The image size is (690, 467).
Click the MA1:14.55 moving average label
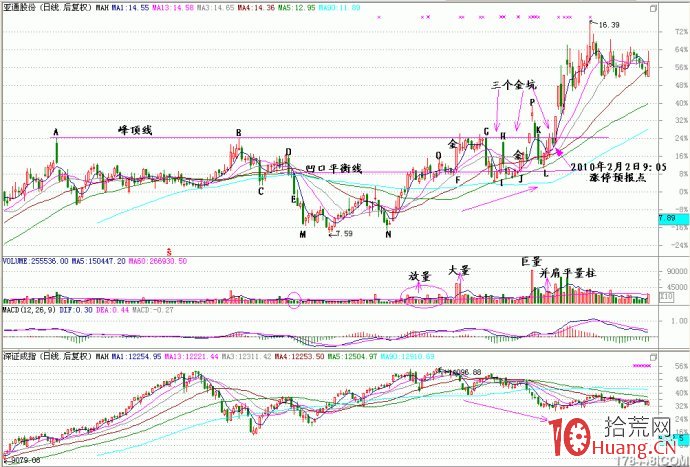coord(130,8)
